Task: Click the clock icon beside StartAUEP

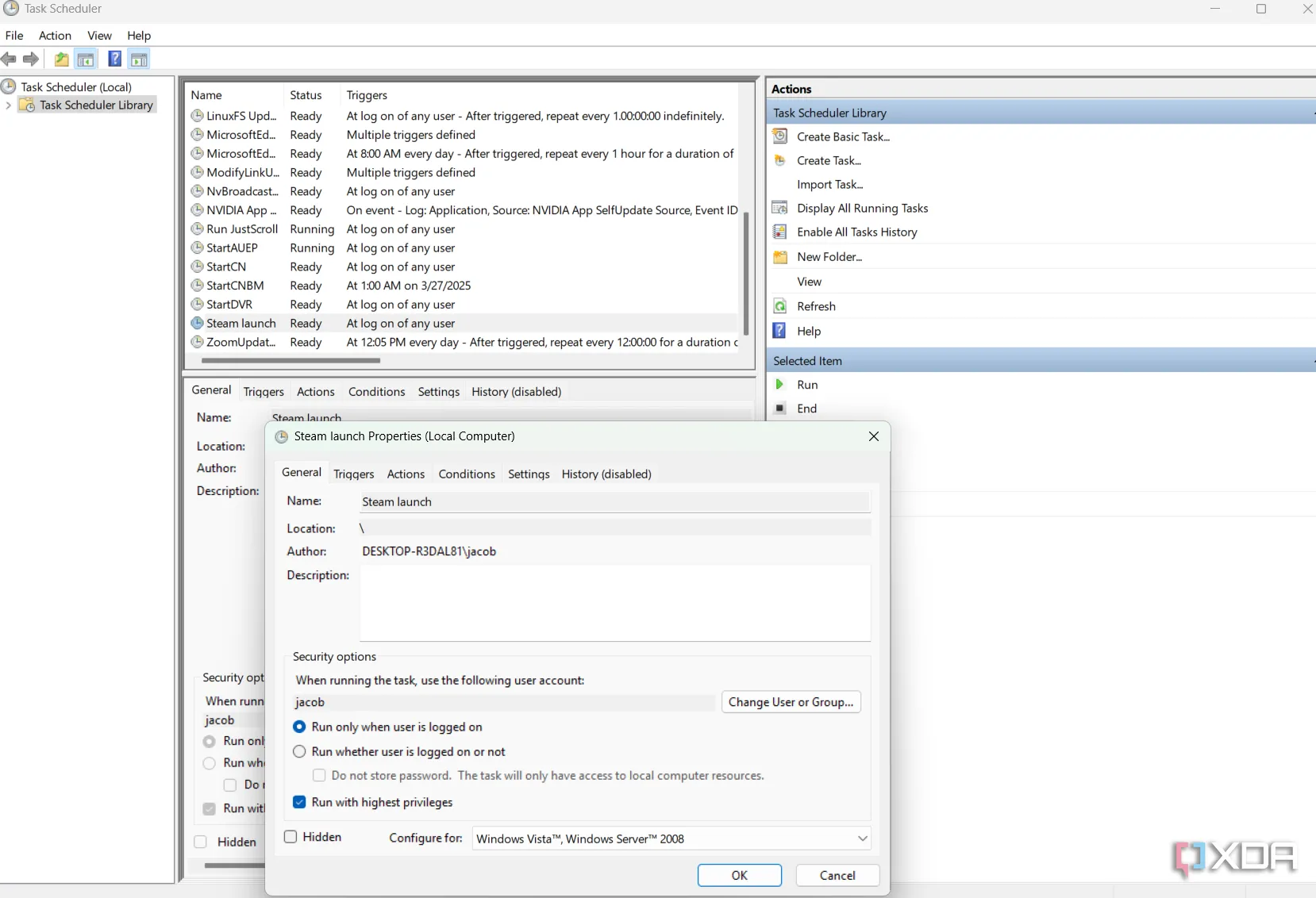Action: pyautogui.click(x=198, y=248)
